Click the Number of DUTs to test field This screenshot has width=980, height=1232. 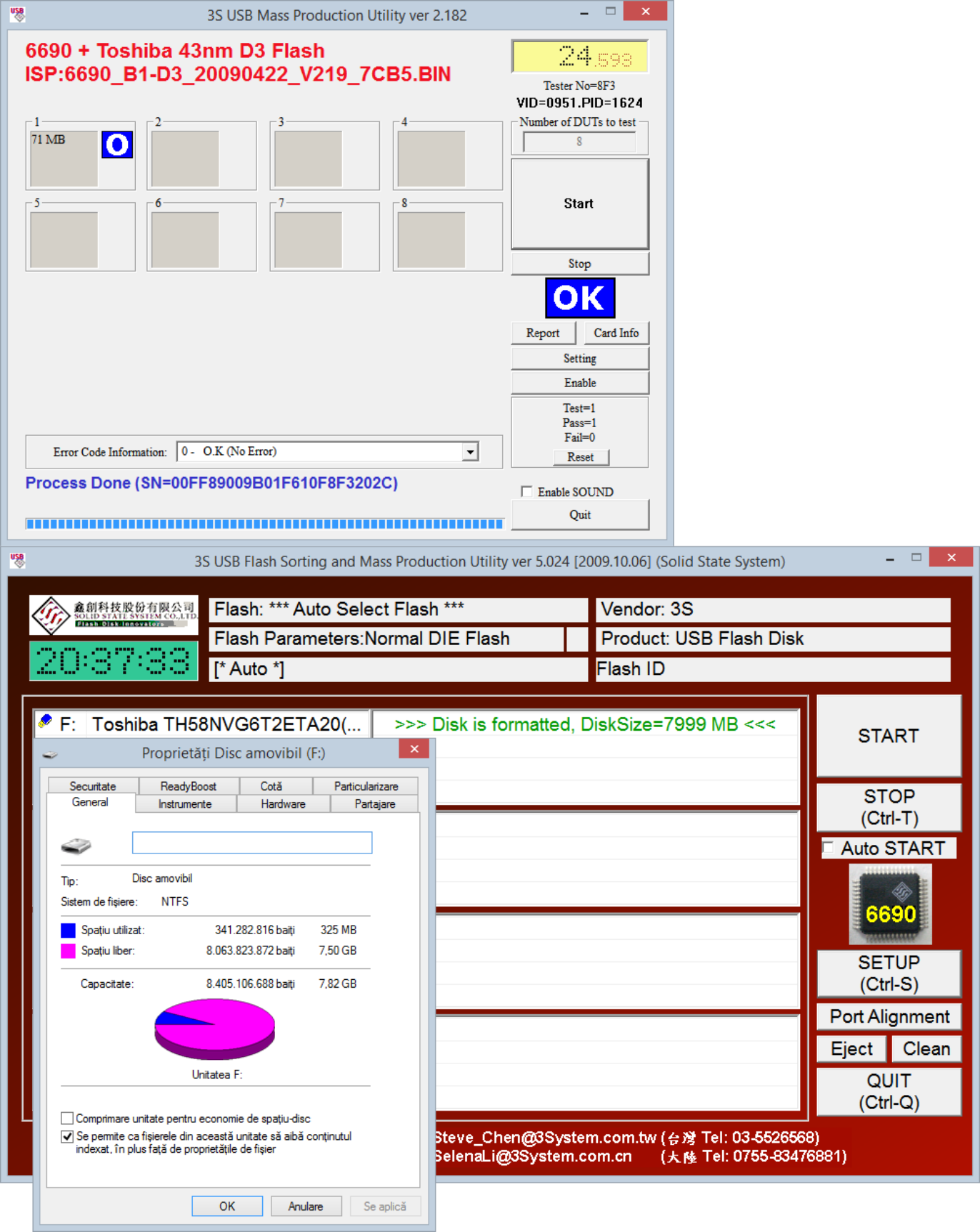pyautogui.click(x=579, y=141)
